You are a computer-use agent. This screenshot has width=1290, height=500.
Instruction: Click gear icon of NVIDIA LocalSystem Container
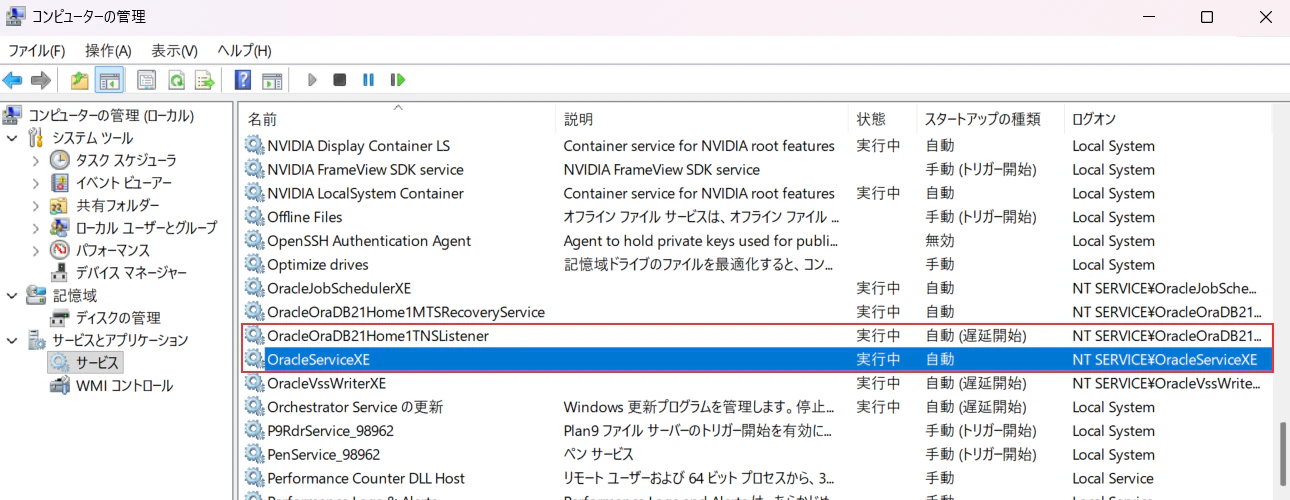pyautogui.click(x=255, y=193)
